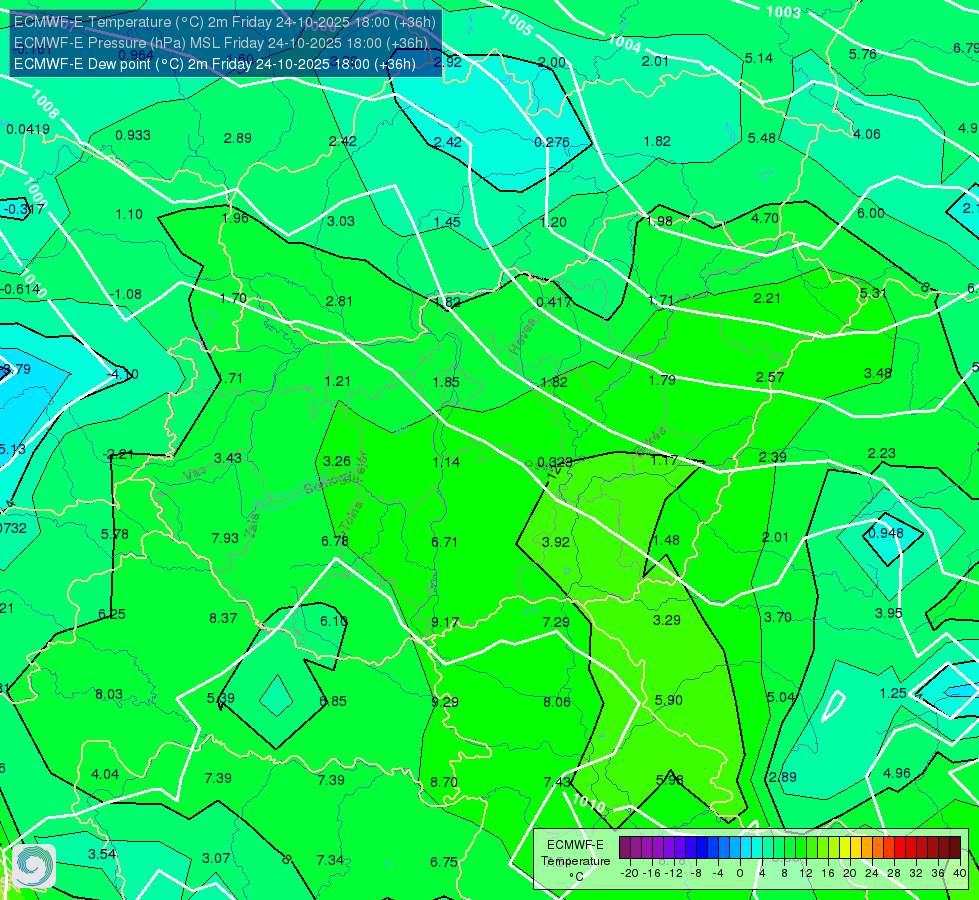
Task: Select the ECMWF-E Pressure MSL layer label
Action: click(x=221, y=43)
